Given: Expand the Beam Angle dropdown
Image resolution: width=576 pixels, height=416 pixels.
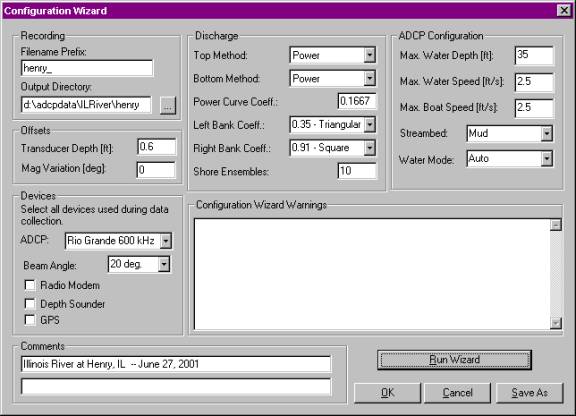Looking at the screenshot, I should 164,264.
